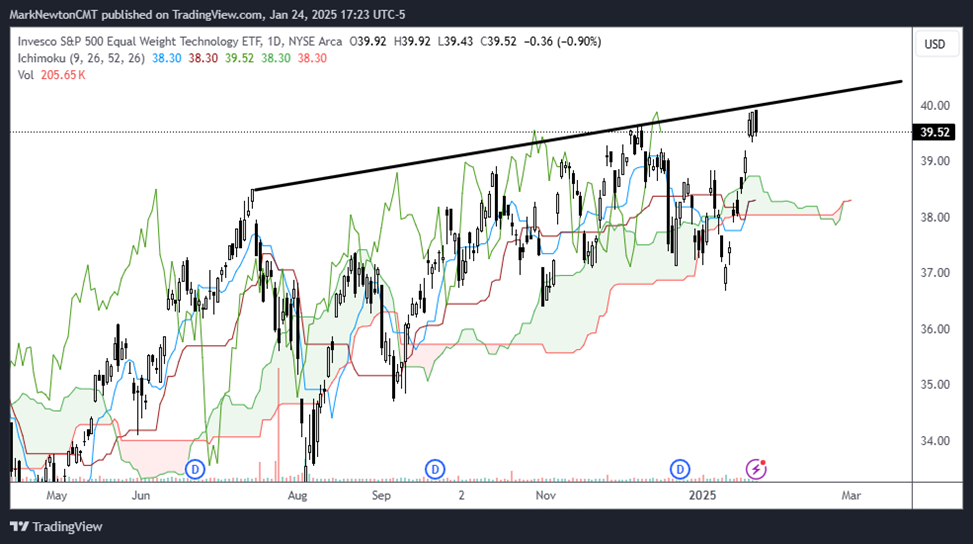This screenshot has height=544, width=973.
Task: Click the -0.36 (-0.90%) change value
Action: pyautogui.click(x=562, y=42)
